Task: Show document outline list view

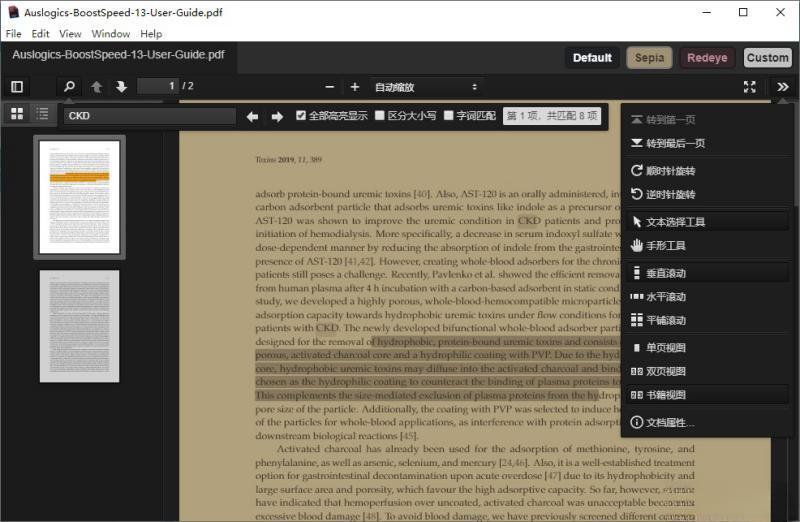Action: tap(42, 113)
